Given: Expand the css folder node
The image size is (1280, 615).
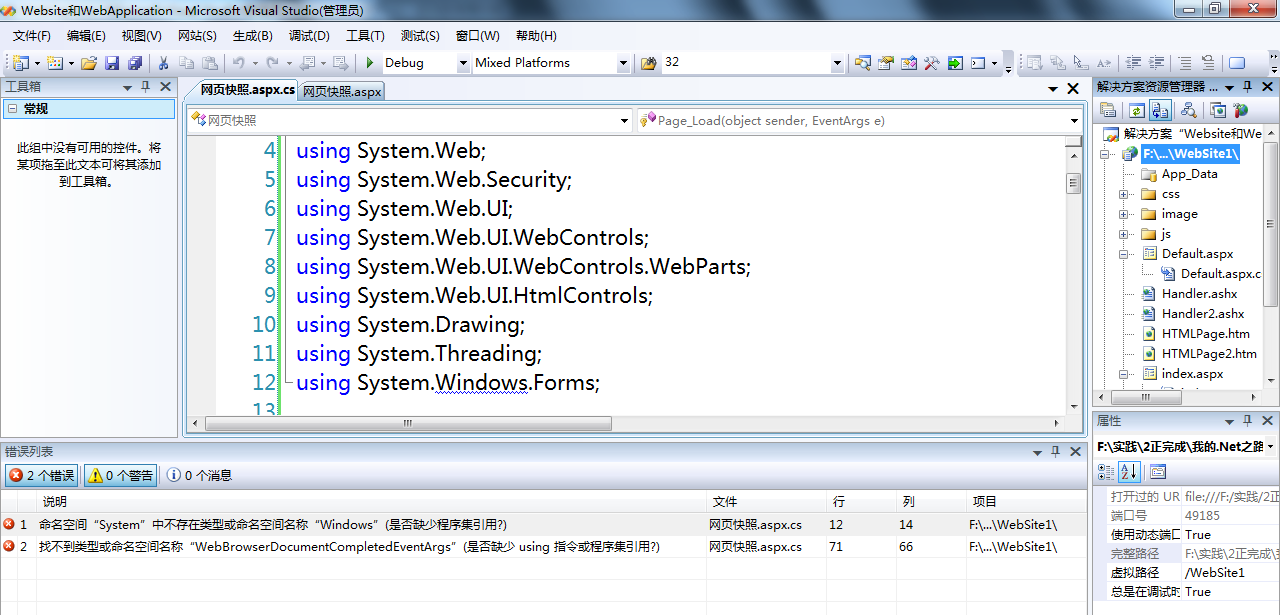Looking at the screenshot, I should [1124, 194].
